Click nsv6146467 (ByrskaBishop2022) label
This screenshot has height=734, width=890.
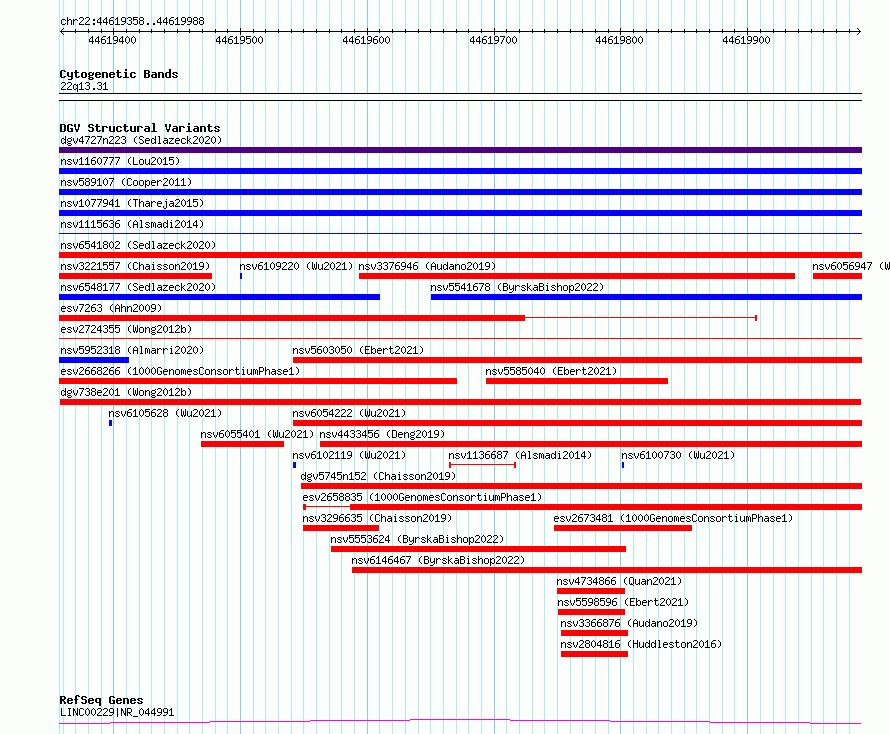[x=438, y=560]
